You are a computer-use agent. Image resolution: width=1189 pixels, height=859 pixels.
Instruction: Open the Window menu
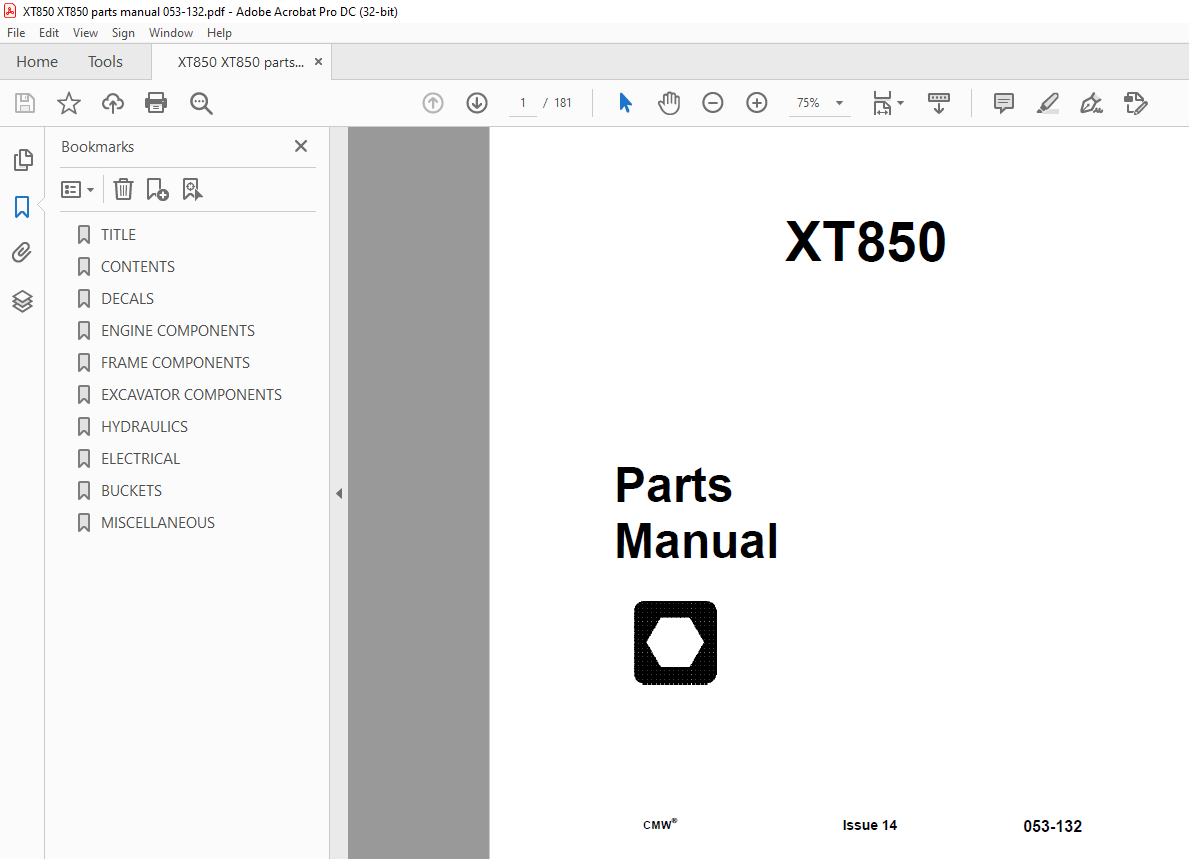[171, 33]
